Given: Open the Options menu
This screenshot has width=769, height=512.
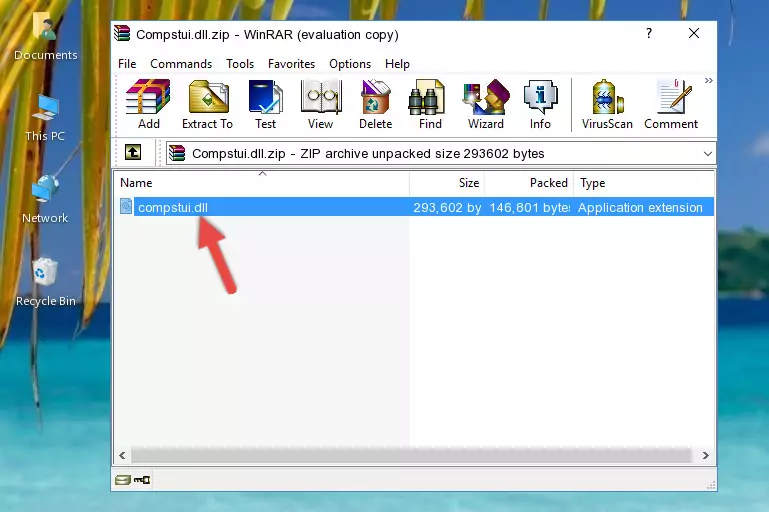Looking at the screenshot, I should pos(350,64).
